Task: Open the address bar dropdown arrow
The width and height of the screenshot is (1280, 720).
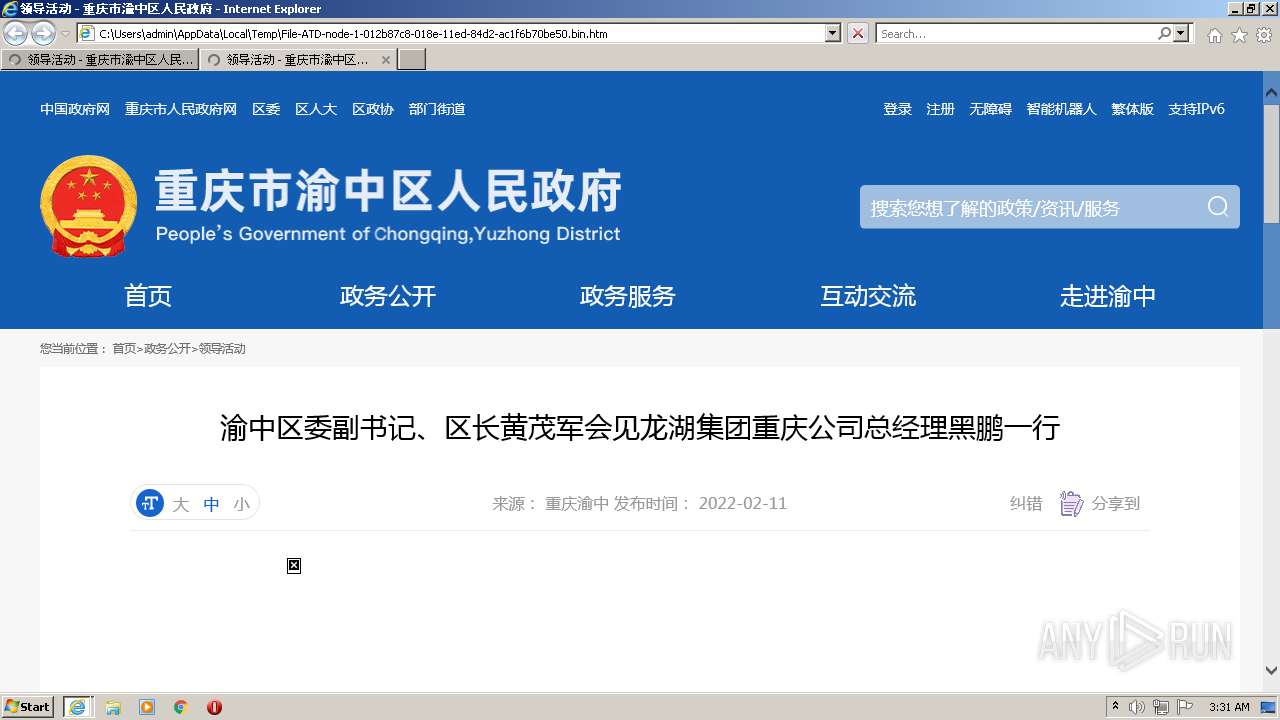Action: [833, 33]
